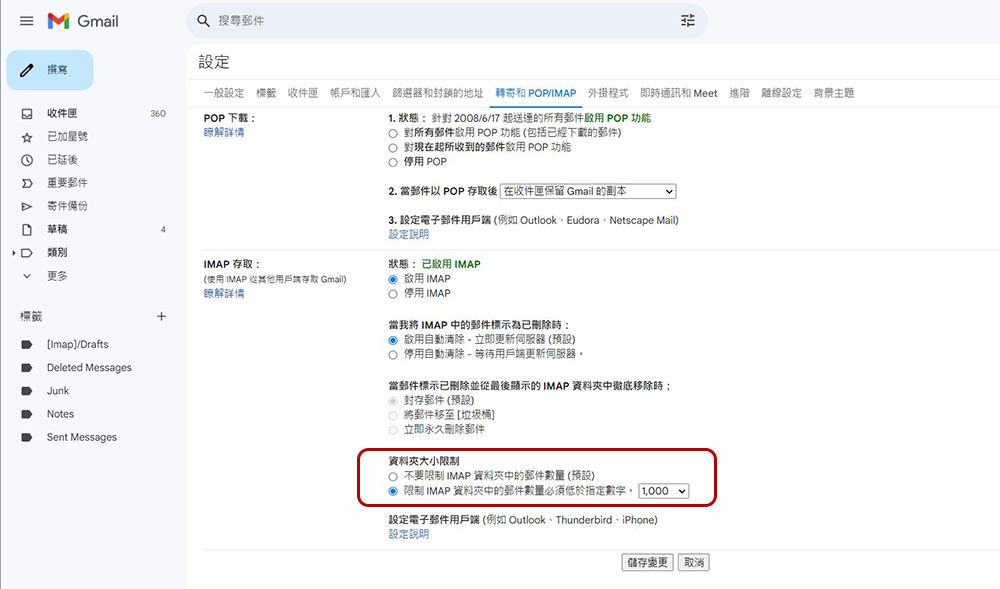This screenshot has width=1000, height=589.
Task: Click the search magnifier icon
Action: click(203, 21)
